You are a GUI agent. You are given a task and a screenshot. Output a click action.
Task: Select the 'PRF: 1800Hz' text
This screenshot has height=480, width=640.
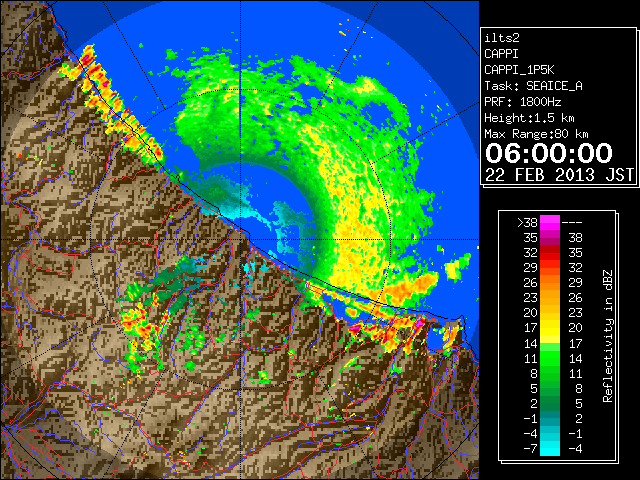[523, 102]
